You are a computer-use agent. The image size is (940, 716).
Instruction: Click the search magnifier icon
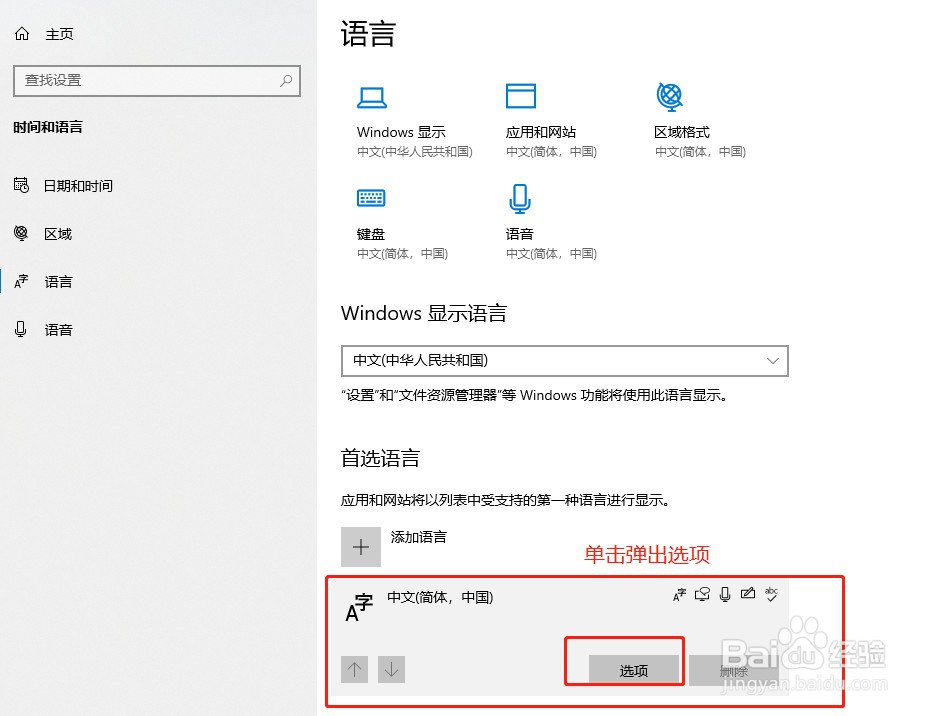[286, 80]
